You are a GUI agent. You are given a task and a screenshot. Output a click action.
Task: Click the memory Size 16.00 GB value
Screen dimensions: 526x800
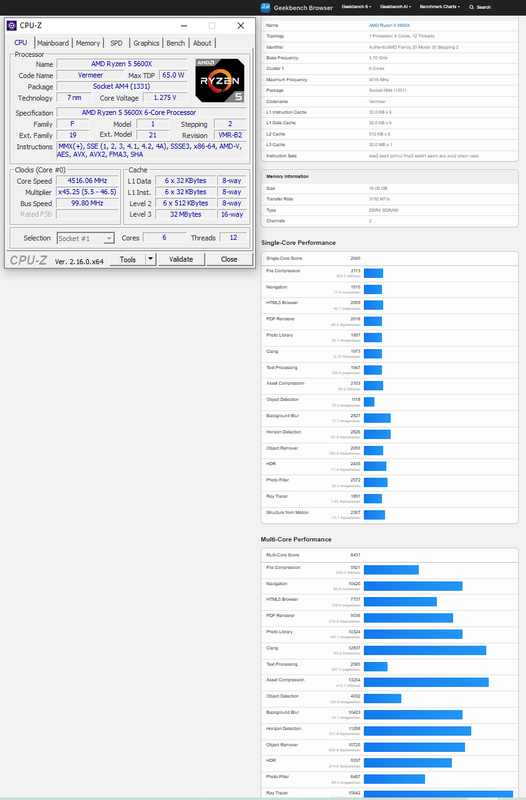[378, 188]
